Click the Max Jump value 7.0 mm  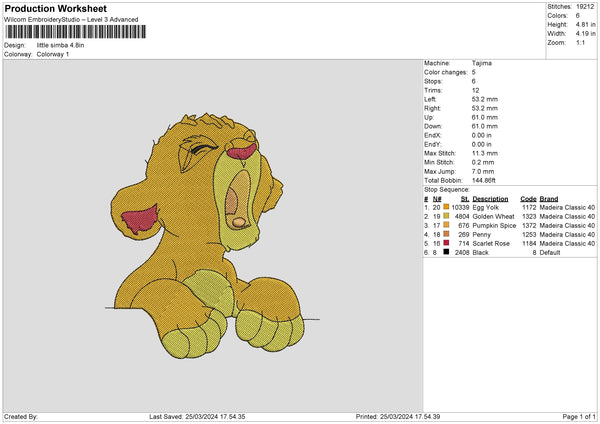[x=483, y=171]
